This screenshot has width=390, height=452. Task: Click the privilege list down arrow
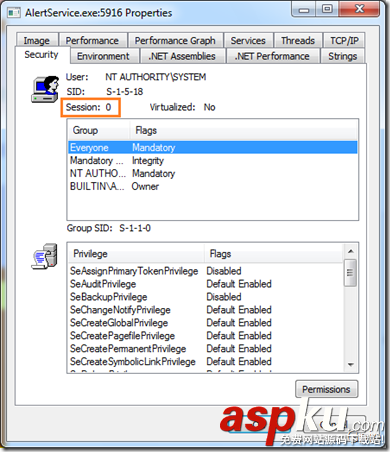point(350,365)
